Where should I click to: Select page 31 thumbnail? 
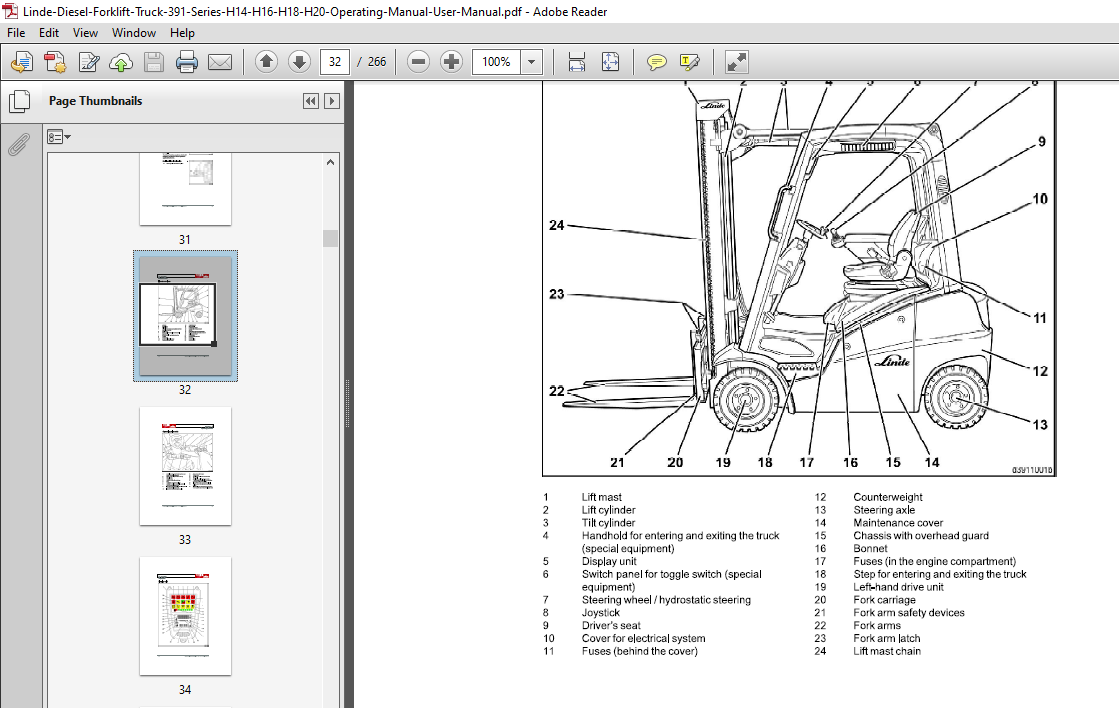(x=186, y=189)
